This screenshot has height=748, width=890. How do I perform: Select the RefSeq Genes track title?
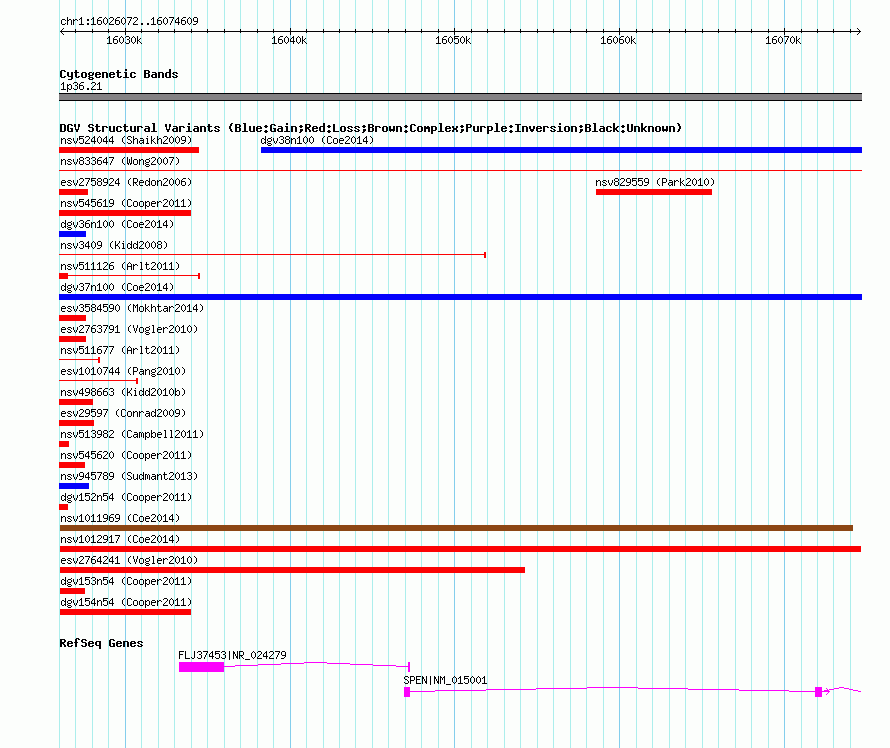[101, 643]
